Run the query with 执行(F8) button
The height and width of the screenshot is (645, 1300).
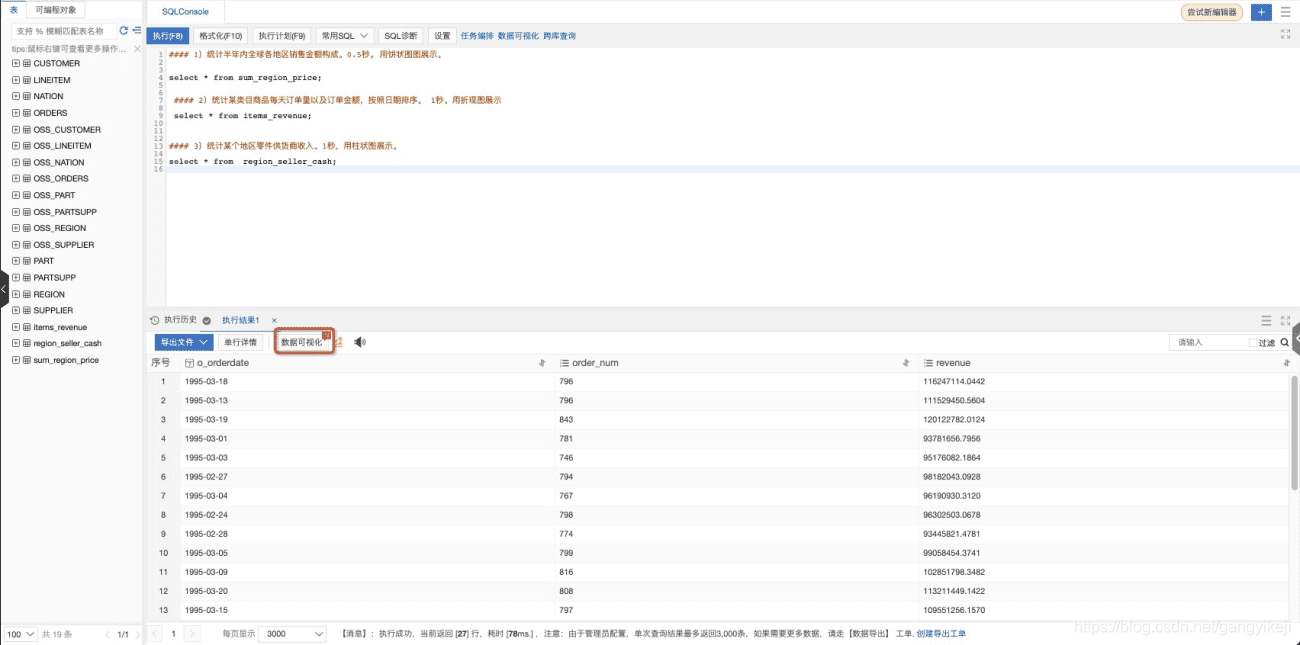167,35
